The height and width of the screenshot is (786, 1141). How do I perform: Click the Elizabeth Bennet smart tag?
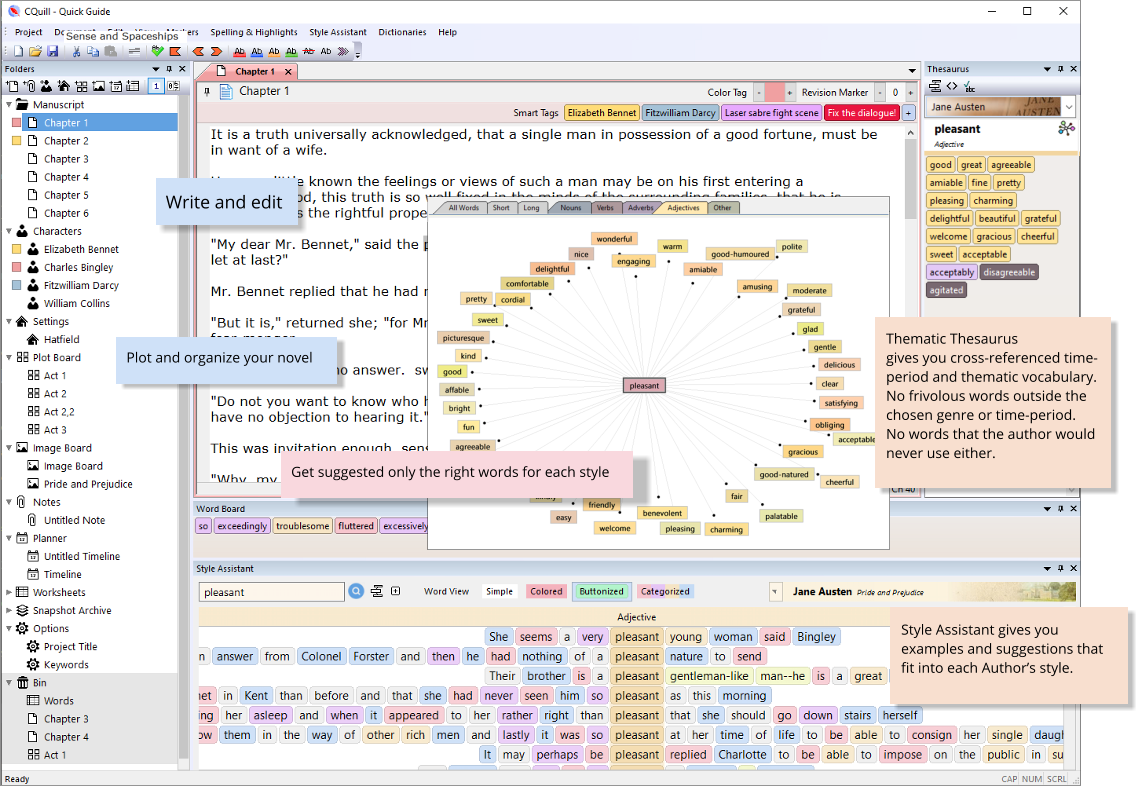[602, 113]
